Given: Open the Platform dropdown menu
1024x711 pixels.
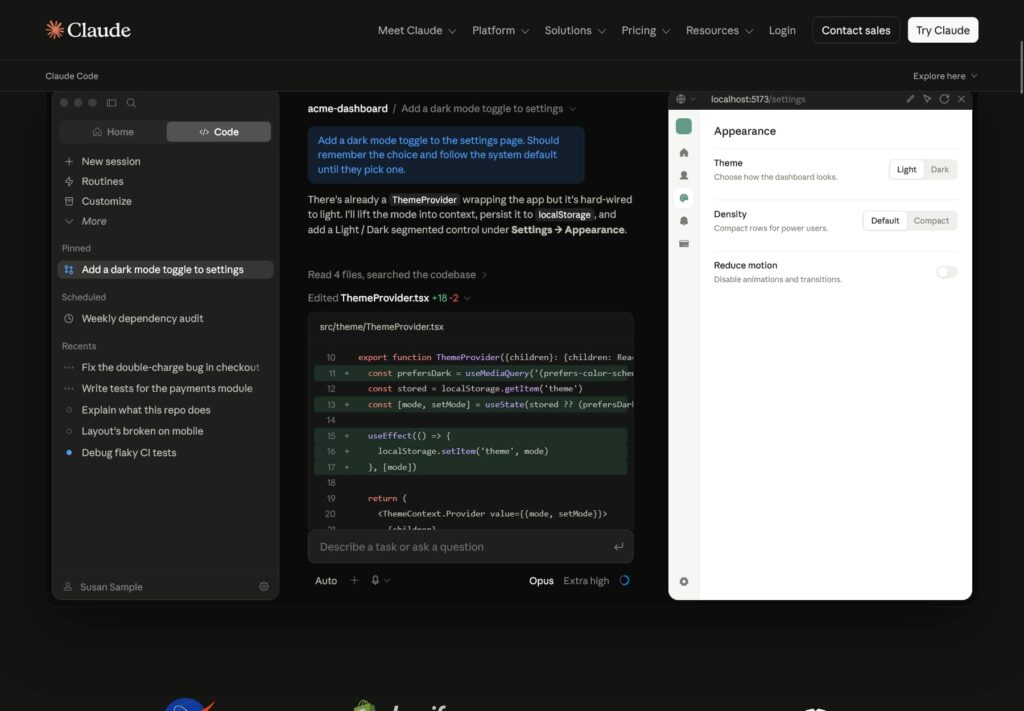Looking at the screenshot, I should pyautogui.click(x=500, y=30).
